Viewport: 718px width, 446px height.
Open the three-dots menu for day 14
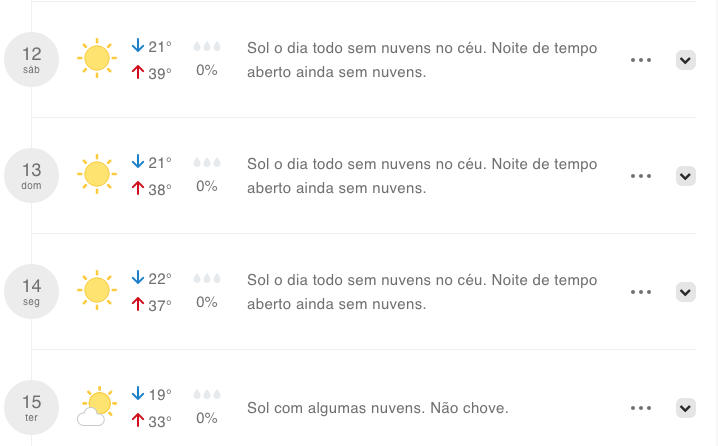tap(641, 292)
